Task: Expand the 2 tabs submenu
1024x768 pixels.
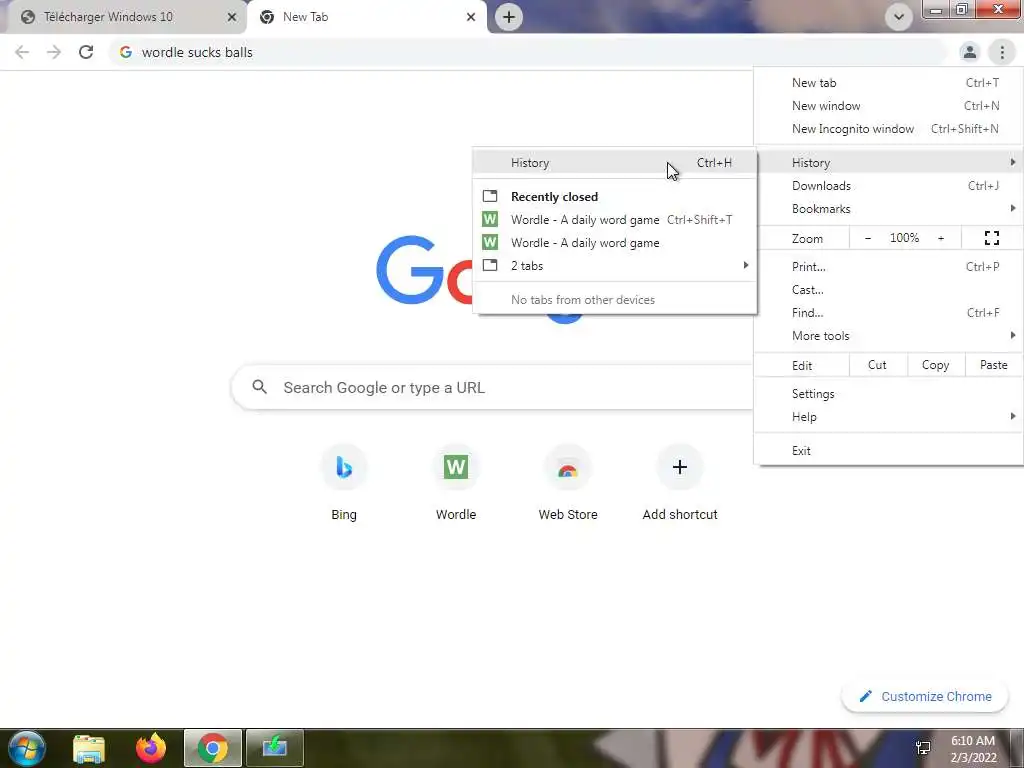Action: [615, 266]
